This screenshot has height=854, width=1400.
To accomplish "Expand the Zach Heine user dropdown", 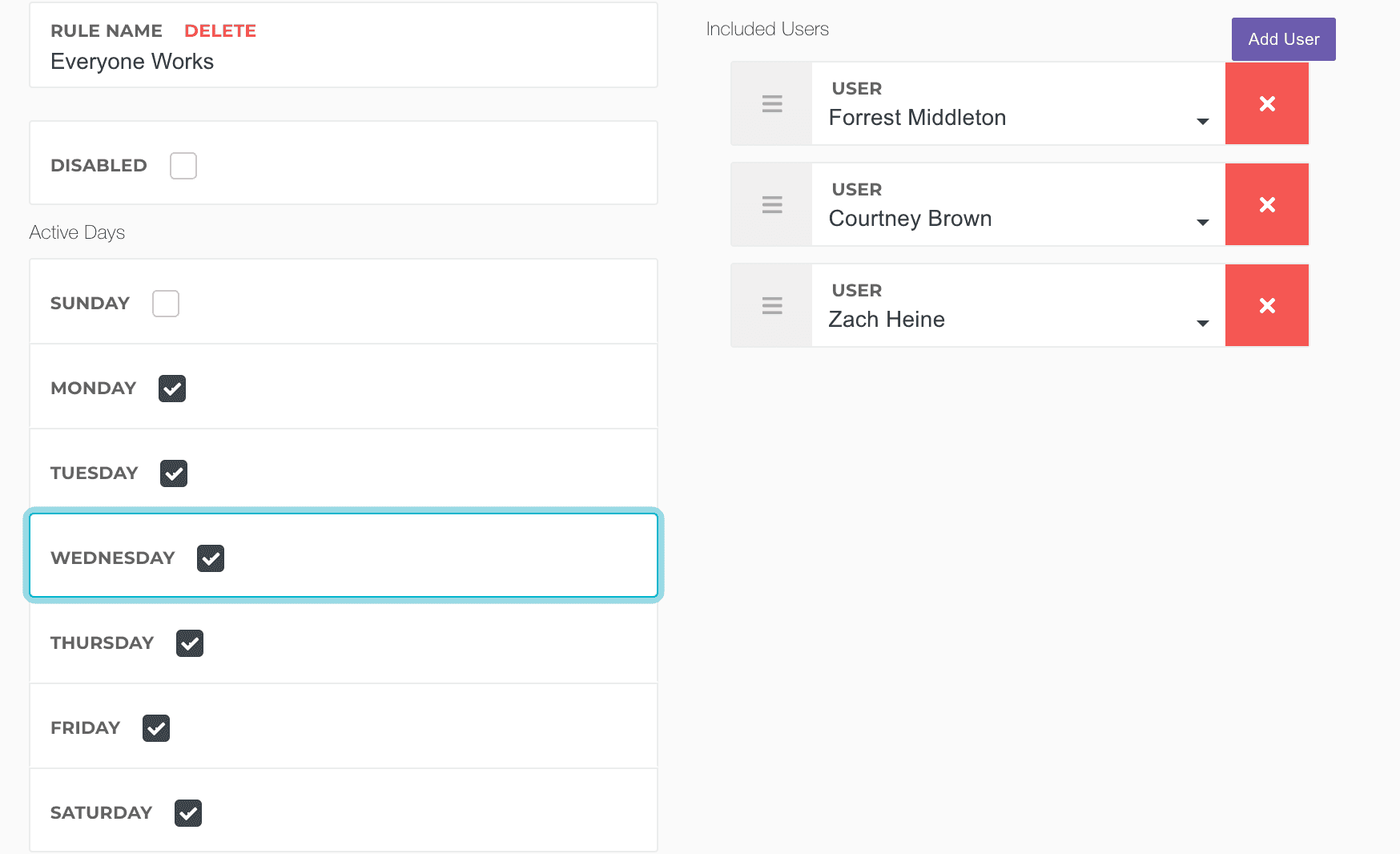I will [x=1017, y=320].
